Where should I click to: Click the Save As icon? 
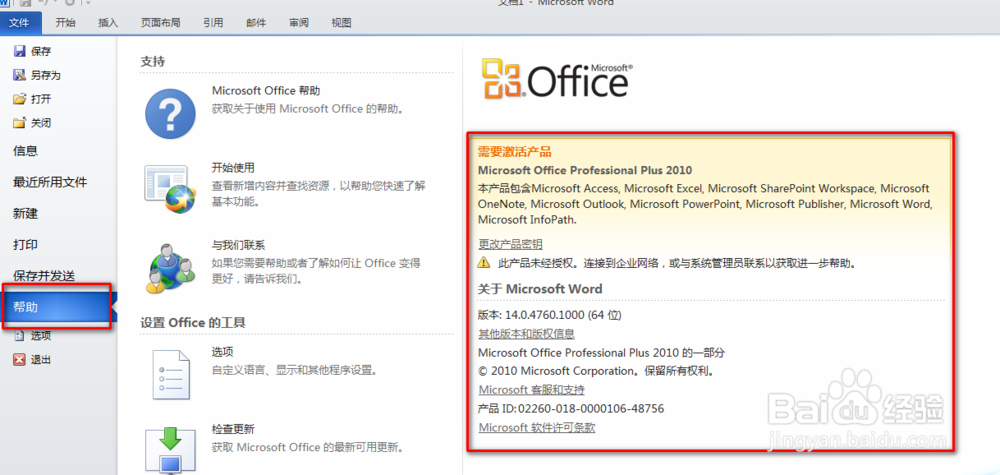click(19, 75)
